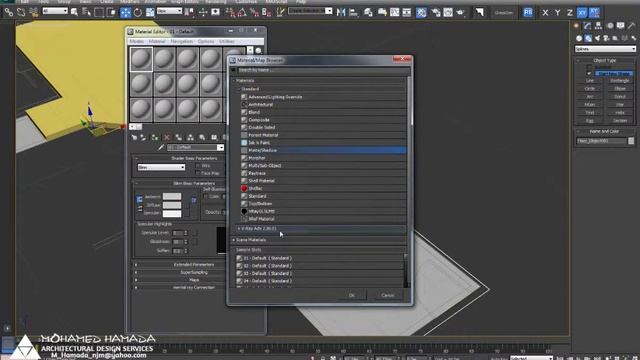Toggle the X axis constraint
The image size is (640, 360).
[545, 13]
